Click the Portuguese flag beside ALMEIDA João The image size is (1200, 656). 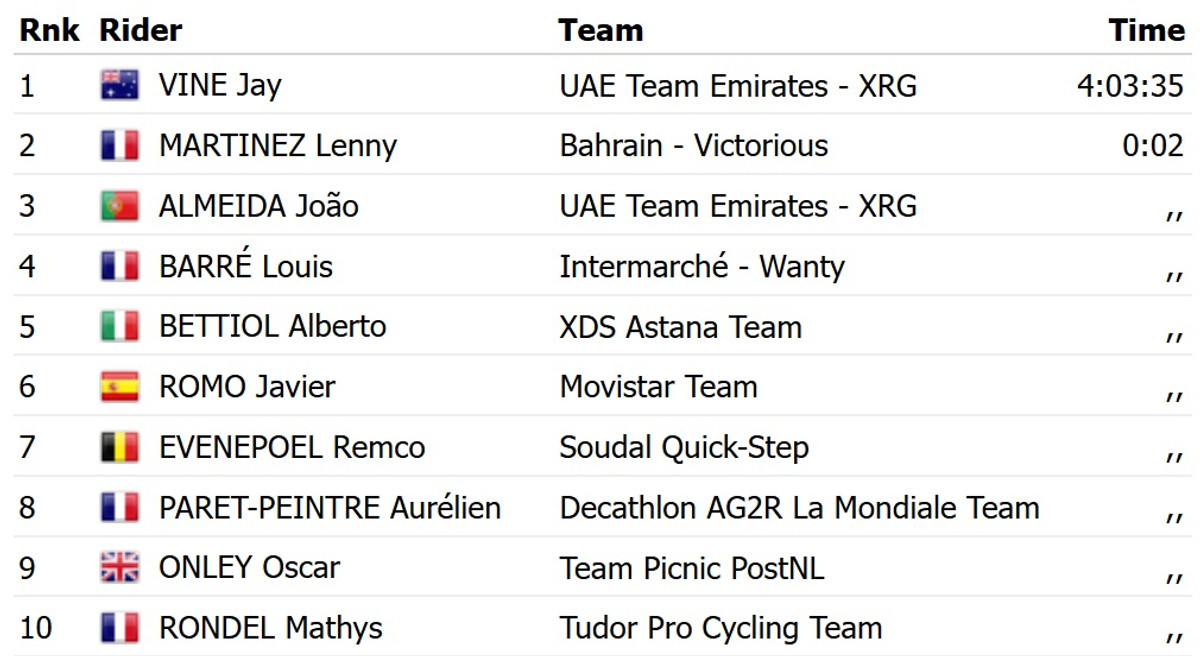coord(120,206)
